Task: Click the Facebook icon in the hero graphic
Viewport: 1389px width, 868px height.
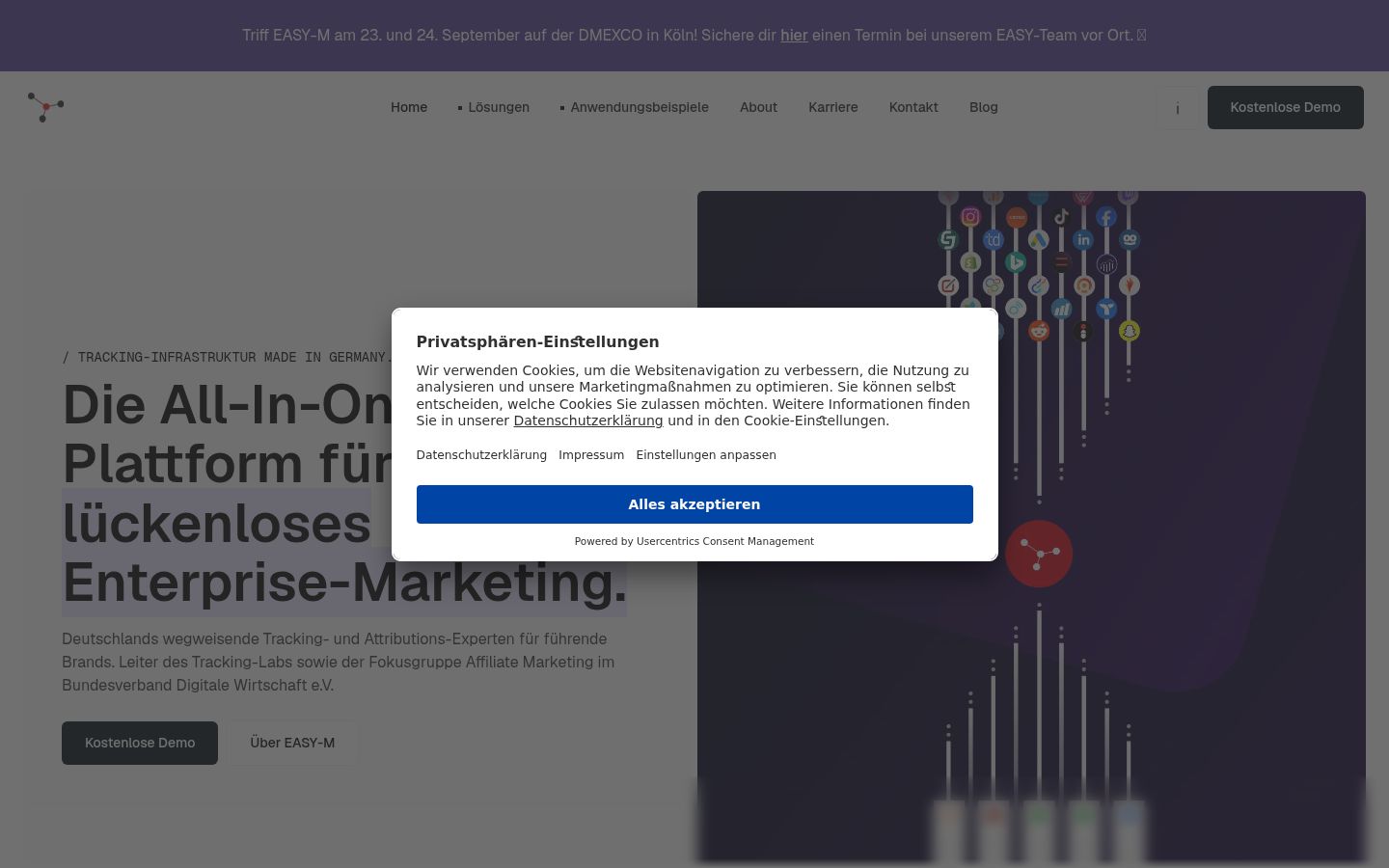Action: pyautogui.click(x=1106, y=217)
